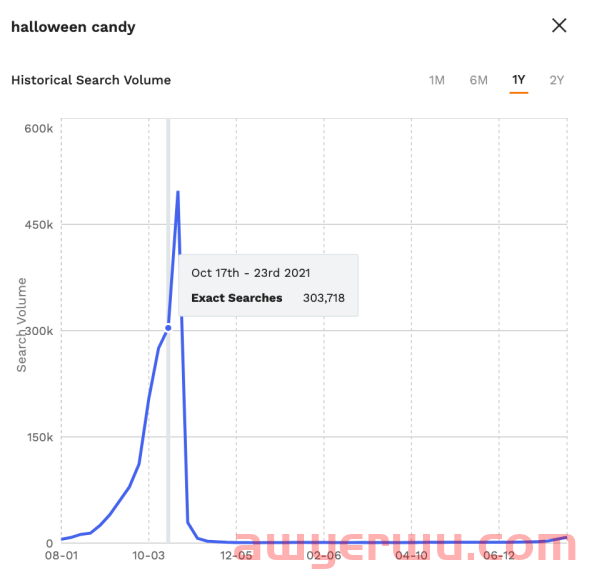Click the 150k y-axis label
Viewport: 594px width, 580px height.
coord(40,437)
